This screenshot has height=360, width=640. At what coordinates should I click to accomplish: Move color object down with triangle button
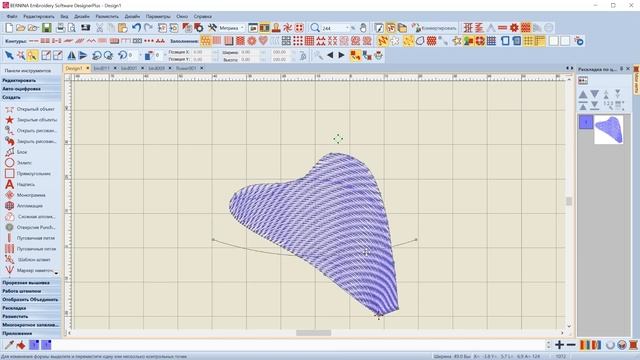pos(595,94)
